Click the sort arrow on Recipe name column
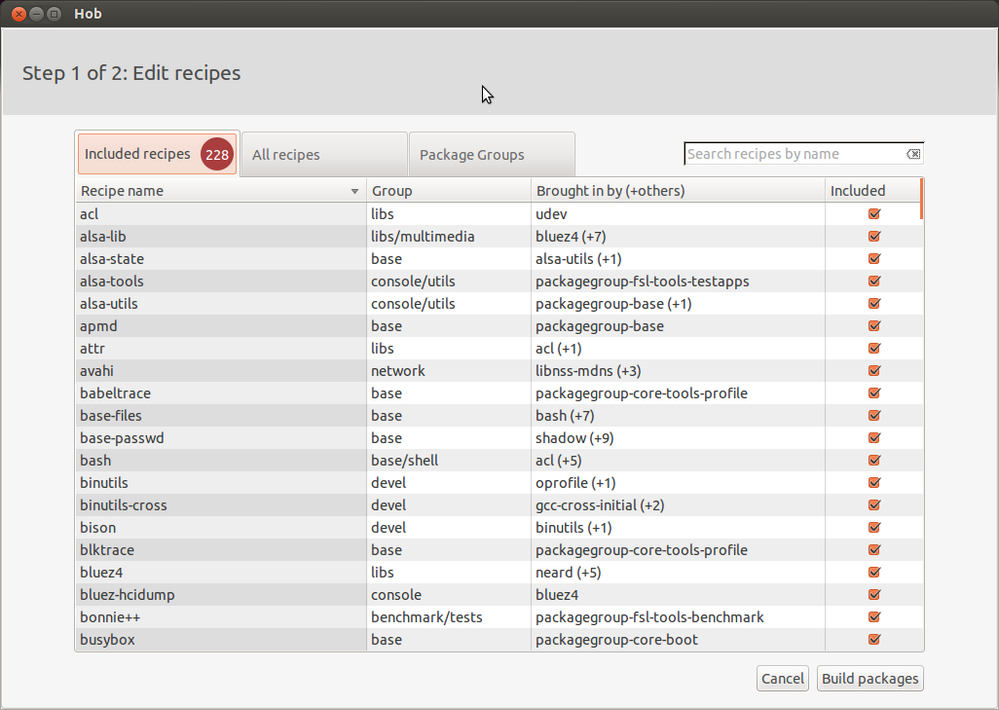 pos(354,191)
